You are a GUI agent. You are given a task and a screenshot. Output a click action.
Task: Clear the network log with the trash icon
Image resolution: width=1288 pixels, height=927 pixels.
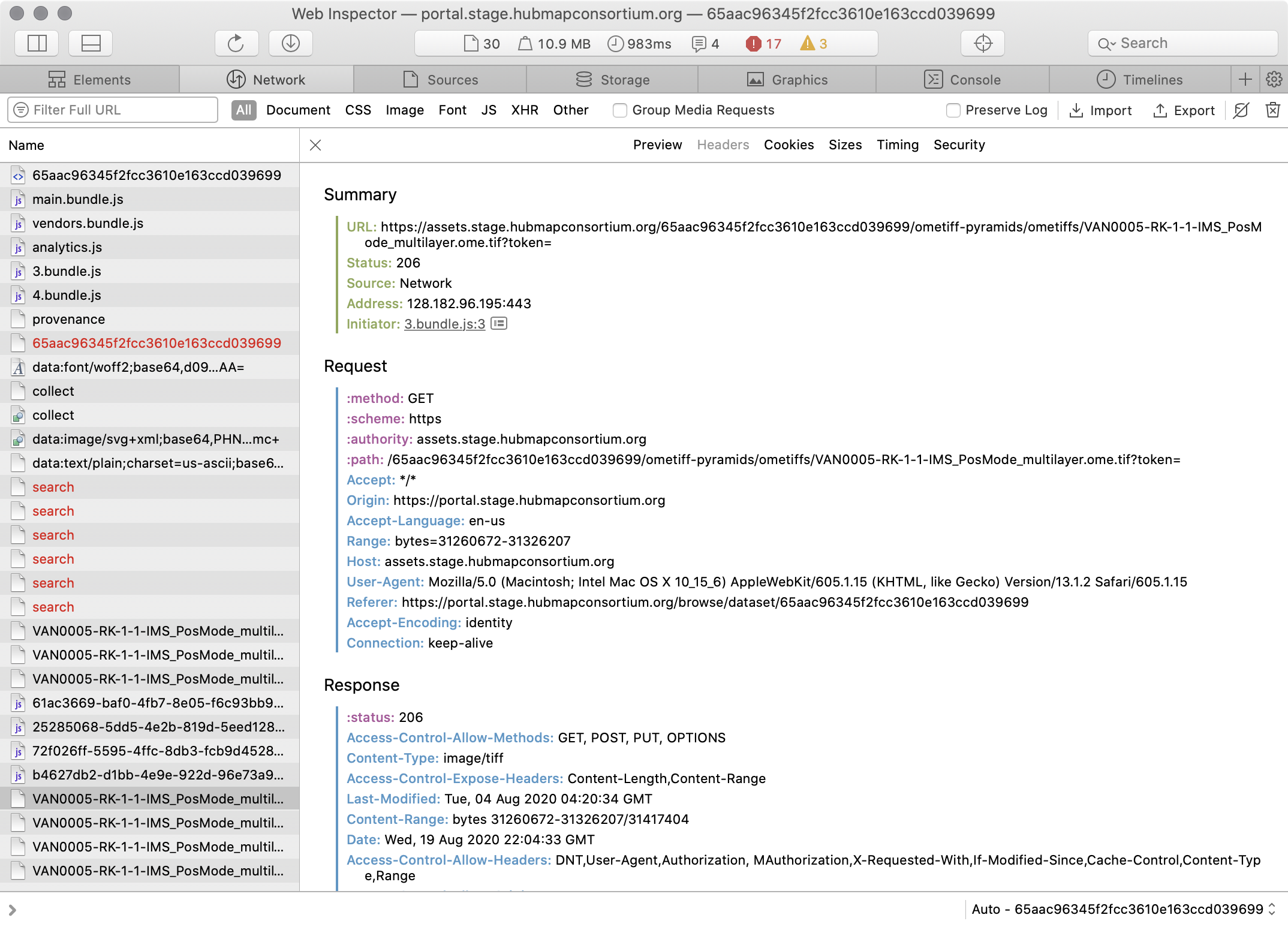click(1273, 110)
